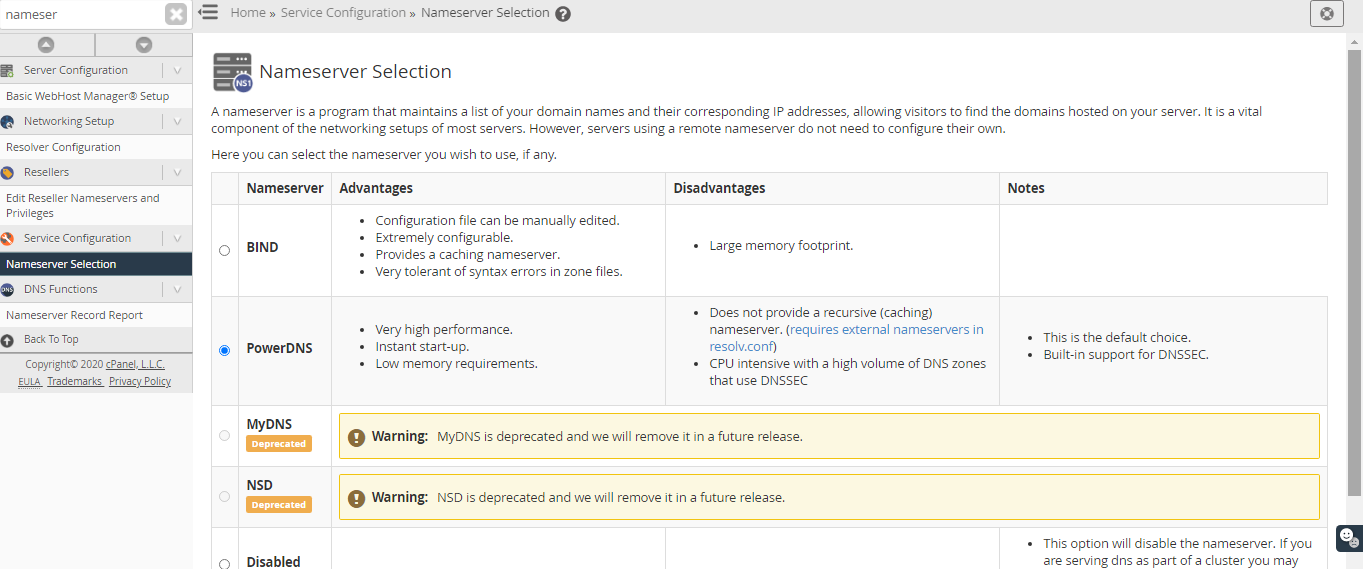Select the MyDNS radio button
This screenshot has height=569, width=1363.
pos(224,435)
